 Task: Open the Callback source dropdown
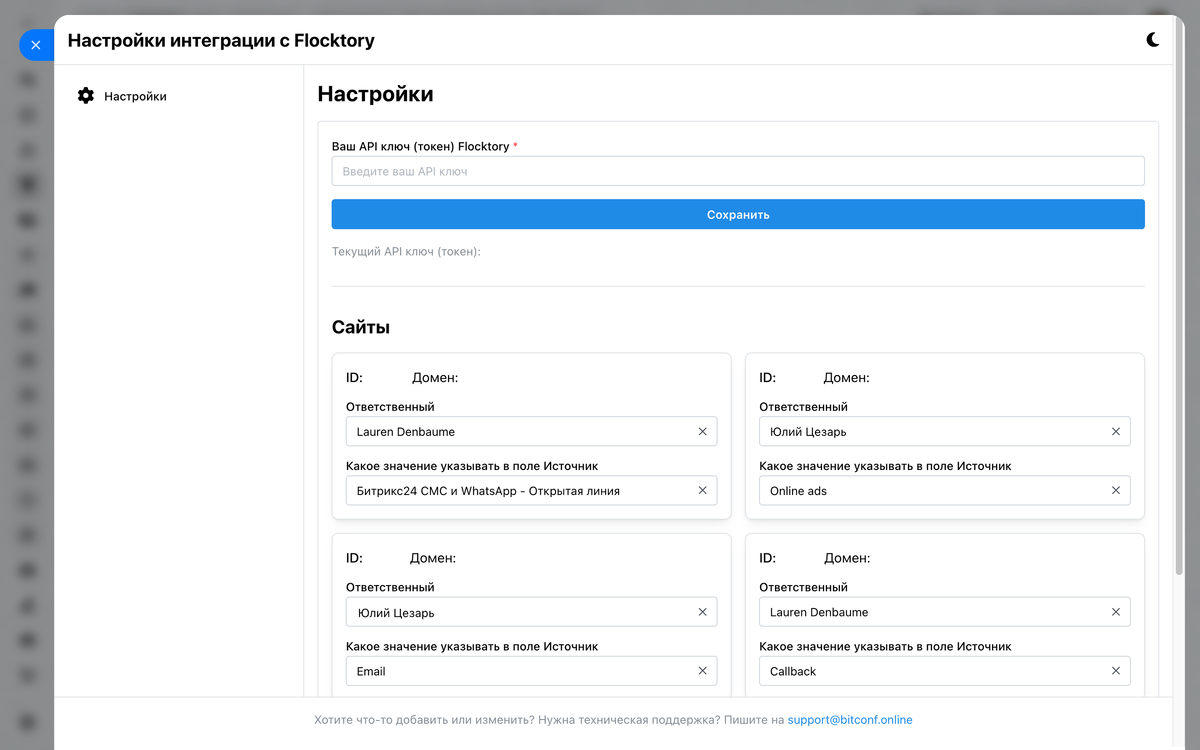point(930,671)
